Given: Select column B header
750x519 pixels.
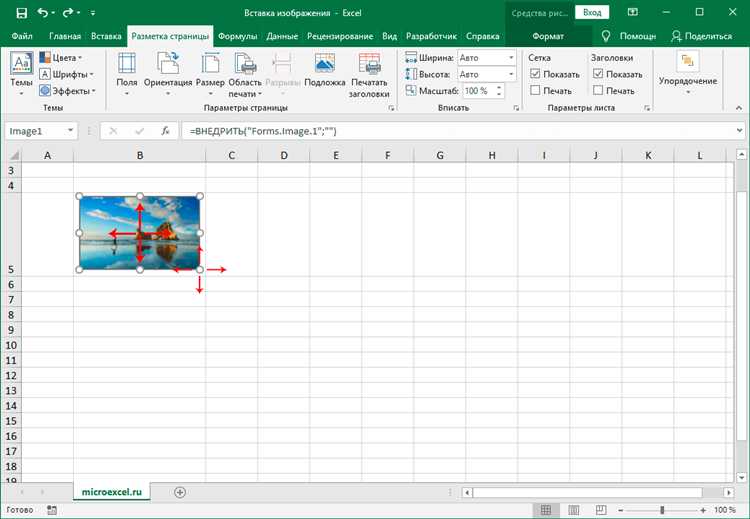Looking at the screenshot, I should pyautogui.click(x=140, y=155).
